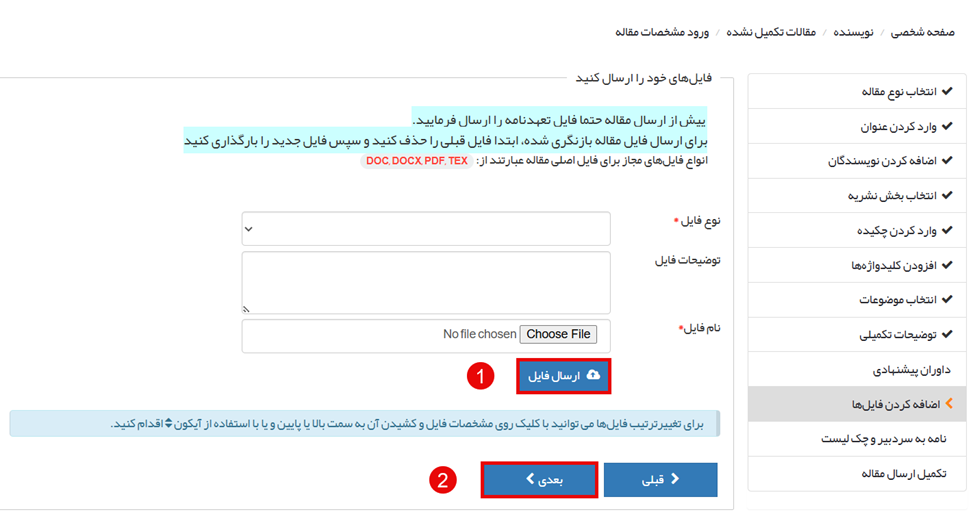975x523 pixels.
Task: Click the resize handle of the توضیحات فایل textarea
Action: coord(248,309)
